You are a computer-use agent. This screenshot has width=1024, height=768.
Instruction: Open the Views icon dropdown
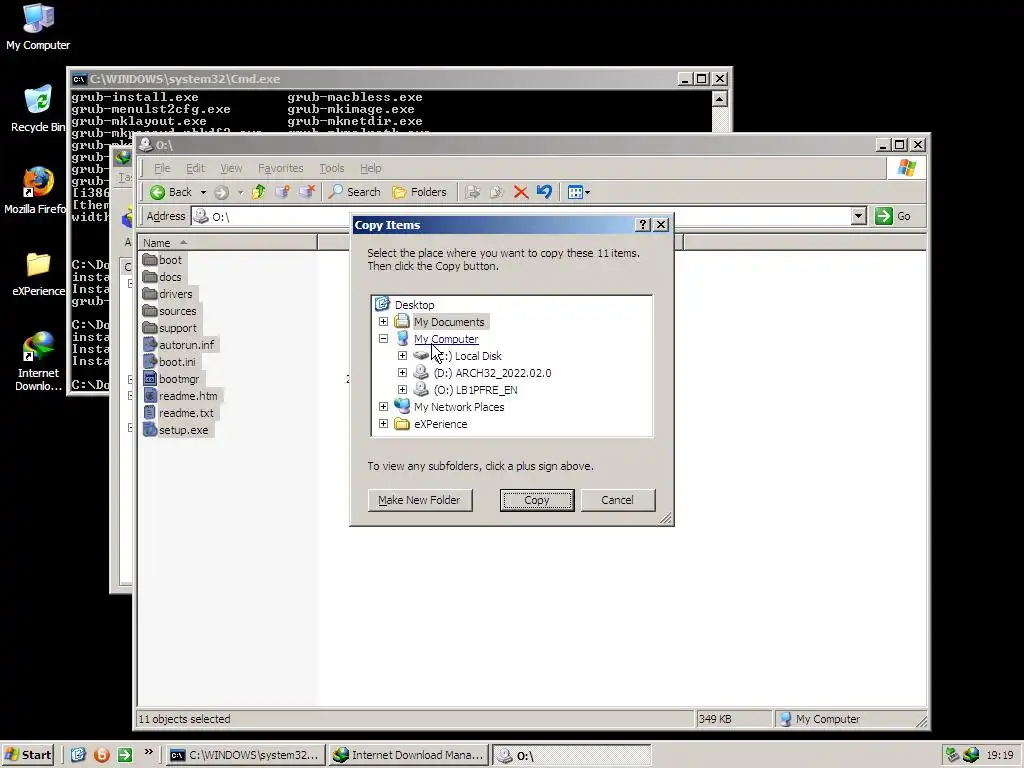pos(579,192)
